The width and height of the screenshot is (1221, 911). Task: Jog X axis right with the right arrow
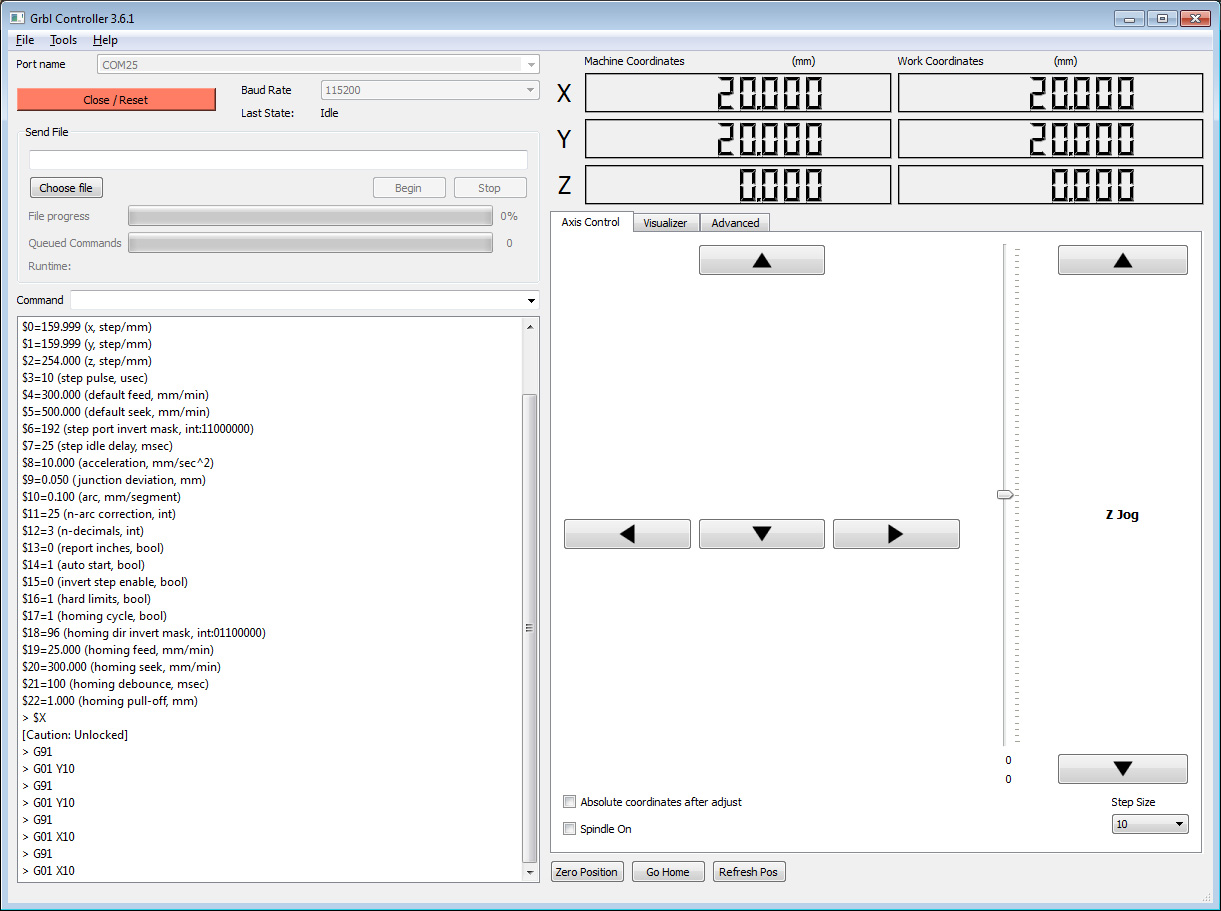(x=896, y=534)
